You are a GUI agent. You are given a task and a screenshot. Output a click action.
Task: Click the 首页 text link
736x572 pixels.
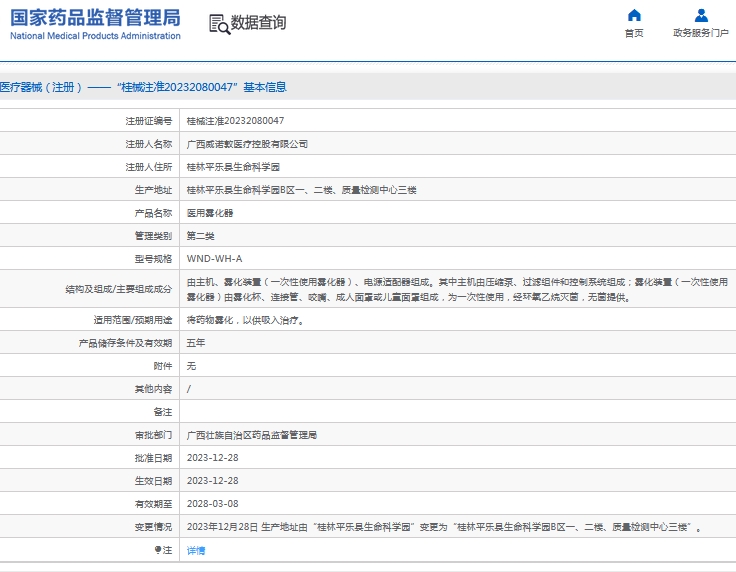[x=634, y=33]
